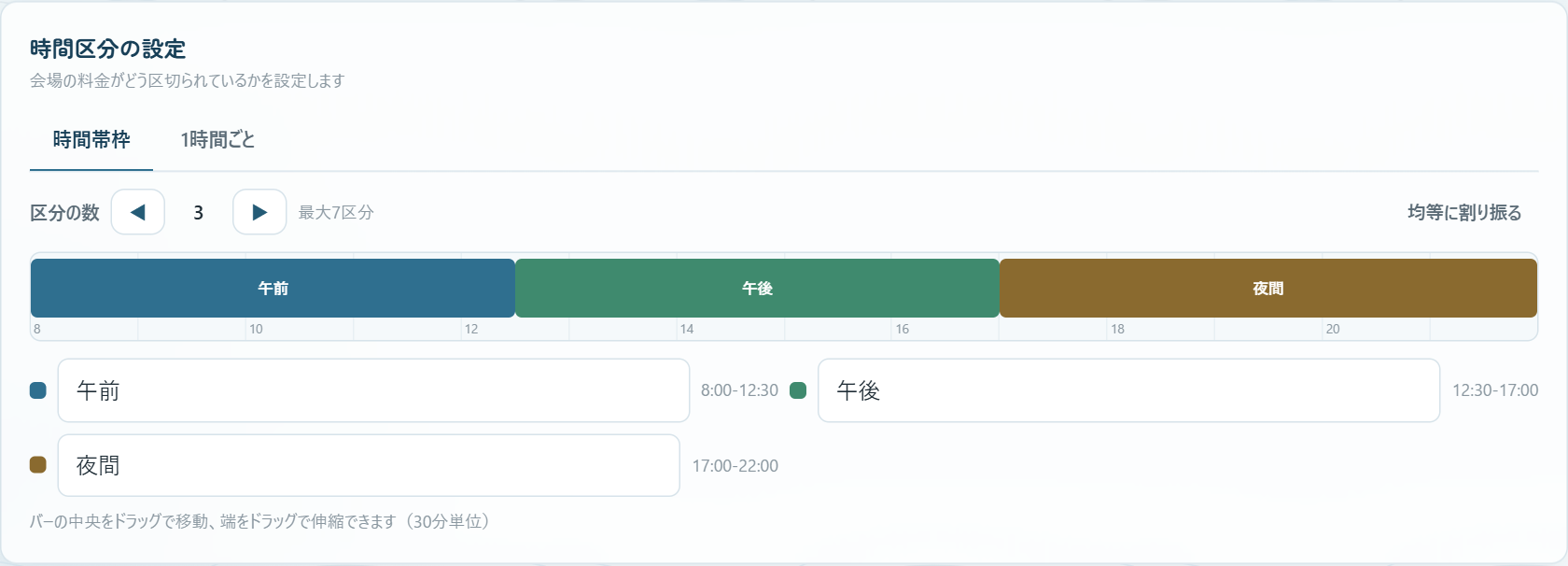Click the 最大7区分 hint text
The height and width of the screenshot is (566, 1568).
coord(336,213)
